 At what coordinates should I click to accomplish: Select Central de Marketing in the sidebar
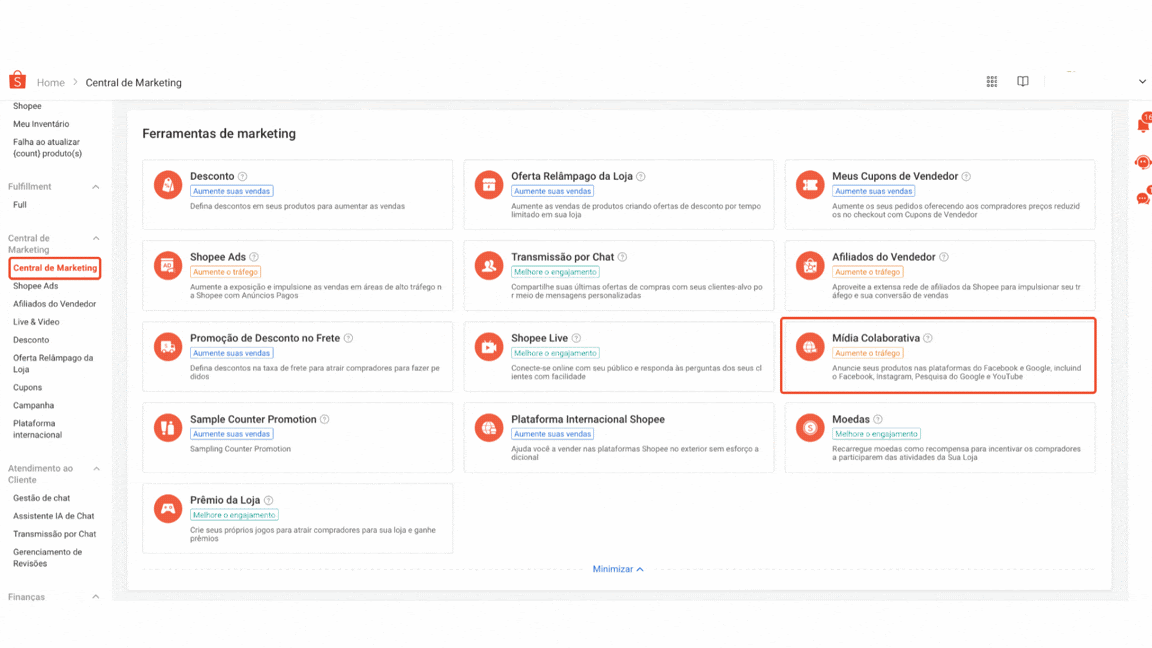coord(55,268)
